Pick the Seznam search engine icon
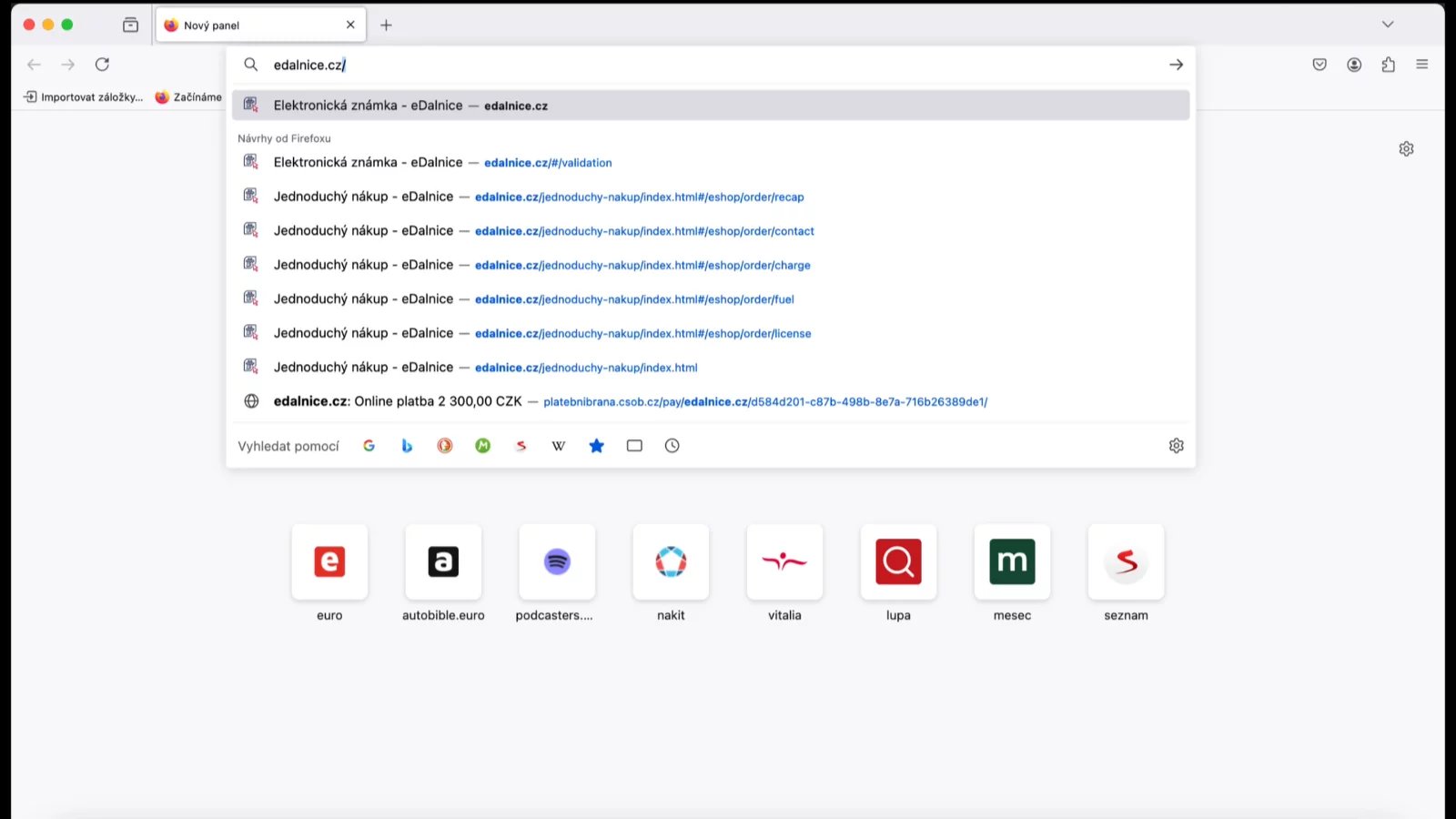 pyautogui.click(x=521, y=446)
